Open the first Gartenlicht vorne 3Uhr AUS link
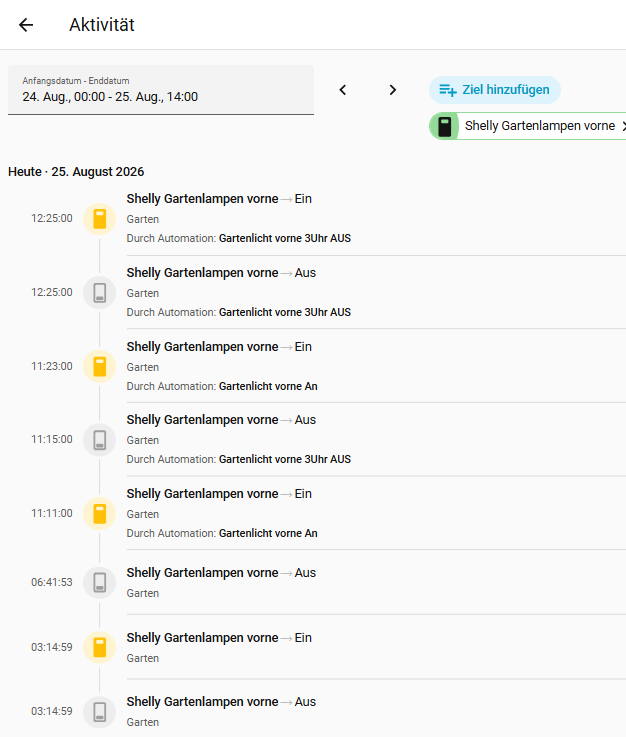 pyautogui.click(x=285, y=238)
